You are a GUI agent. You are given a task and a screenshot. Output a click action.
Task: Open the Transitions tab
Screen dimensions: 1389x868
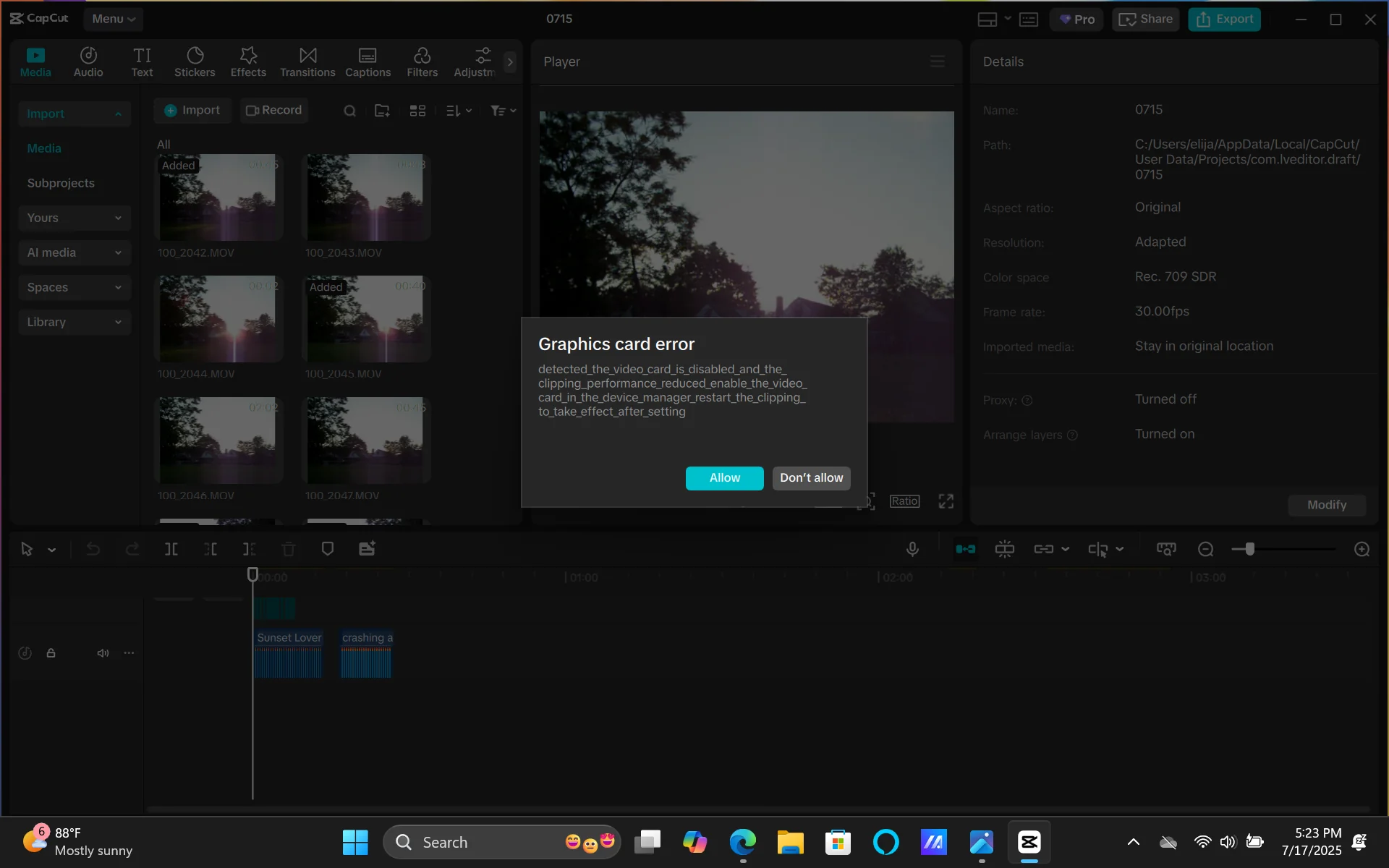pos(307,62)
